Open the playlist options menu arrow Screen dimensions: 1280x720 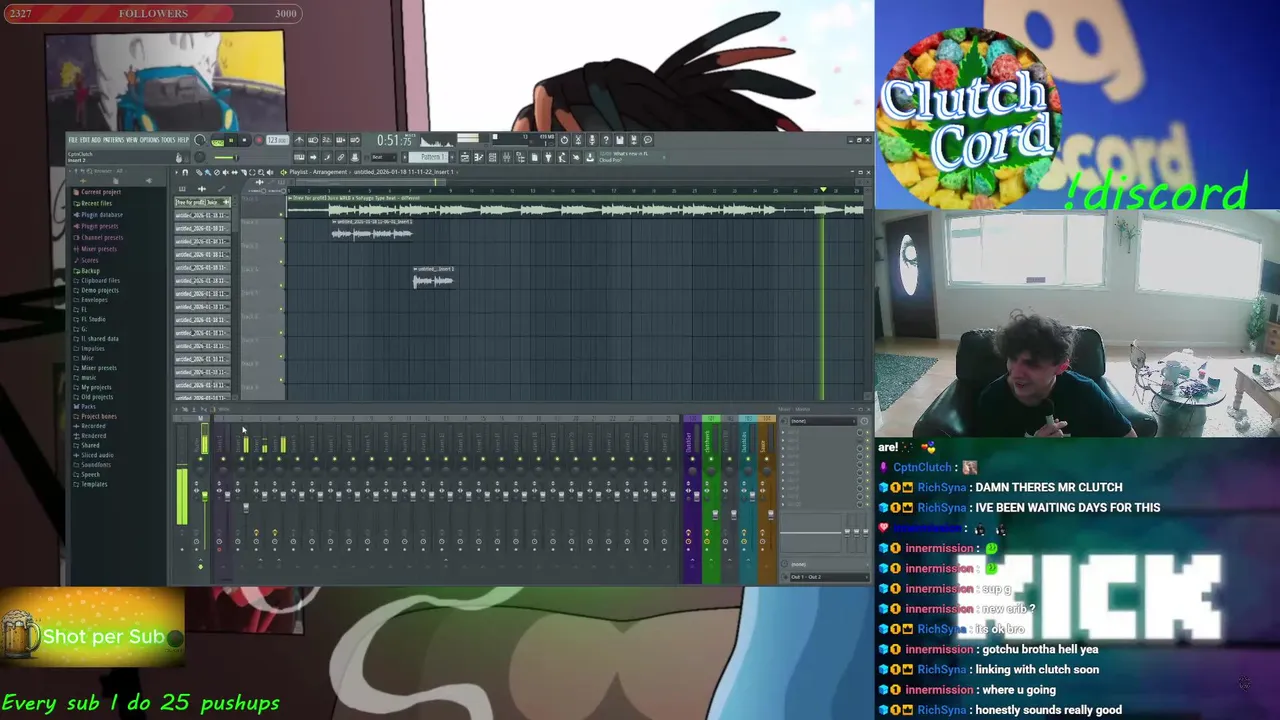tap(176, 172)
